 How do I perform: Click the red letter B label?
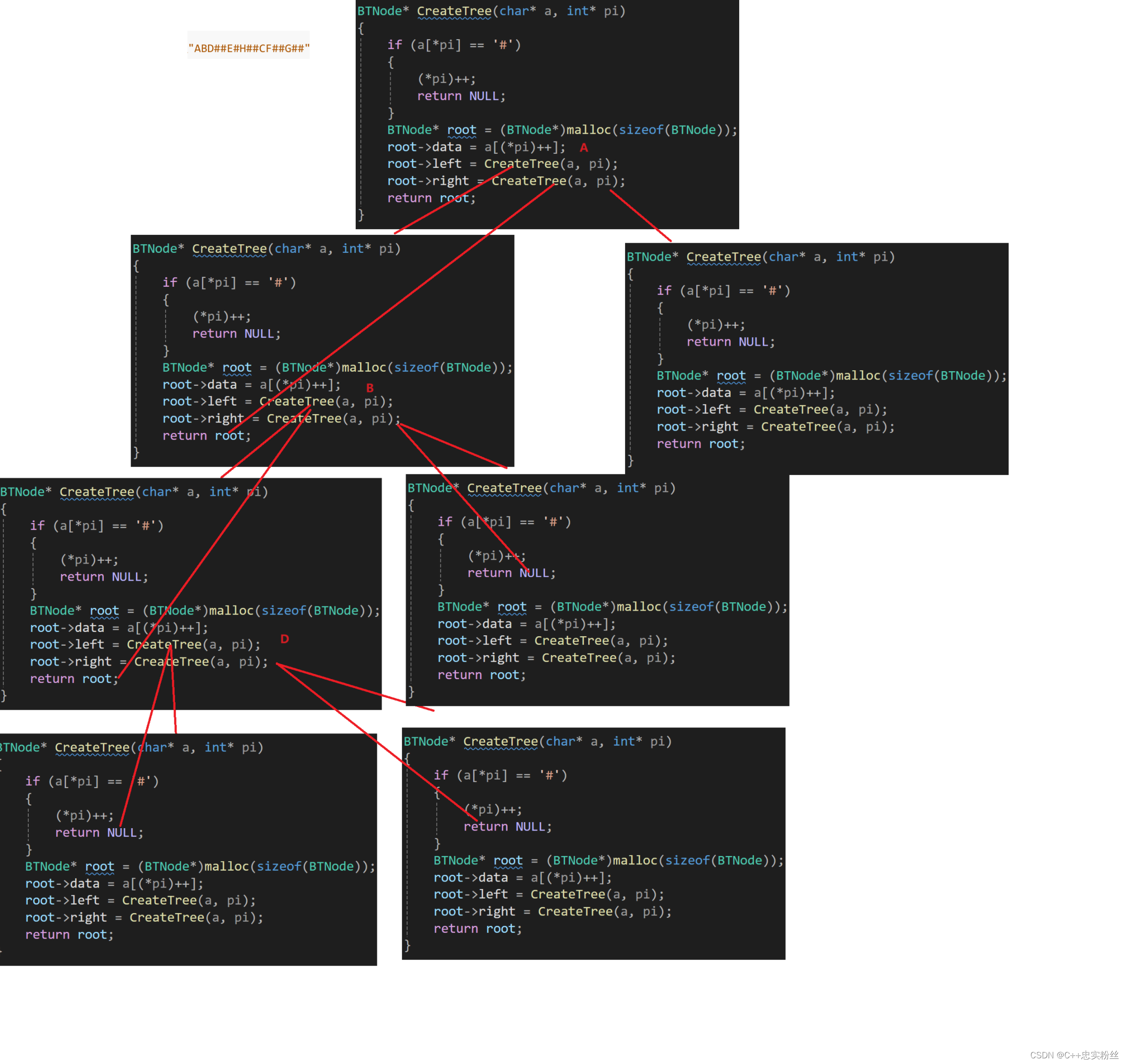(369, 388)
